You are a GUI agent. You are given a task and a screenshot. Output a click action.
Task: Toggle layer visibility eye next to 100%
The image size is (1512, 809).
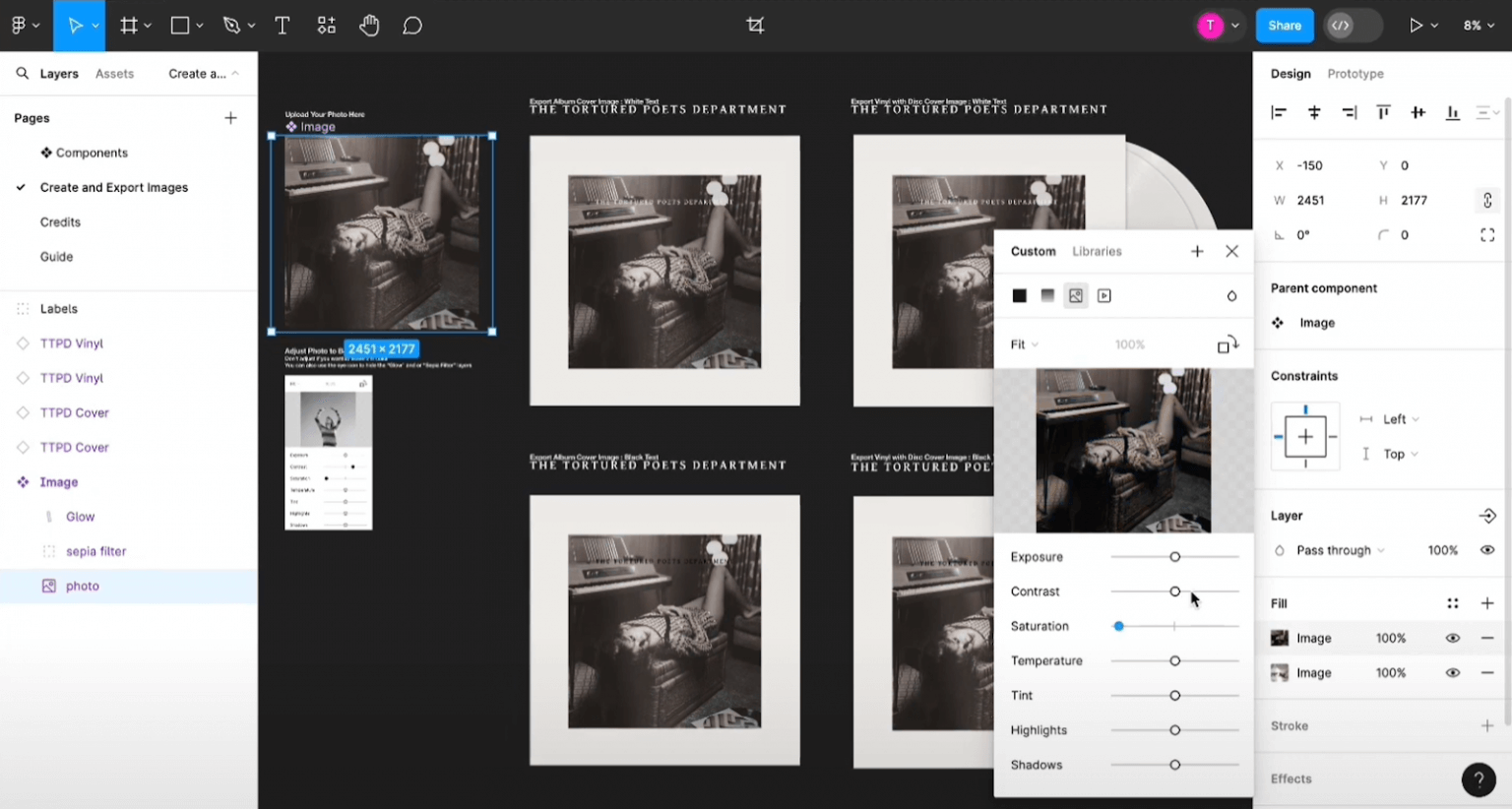tap(1486, 550)
